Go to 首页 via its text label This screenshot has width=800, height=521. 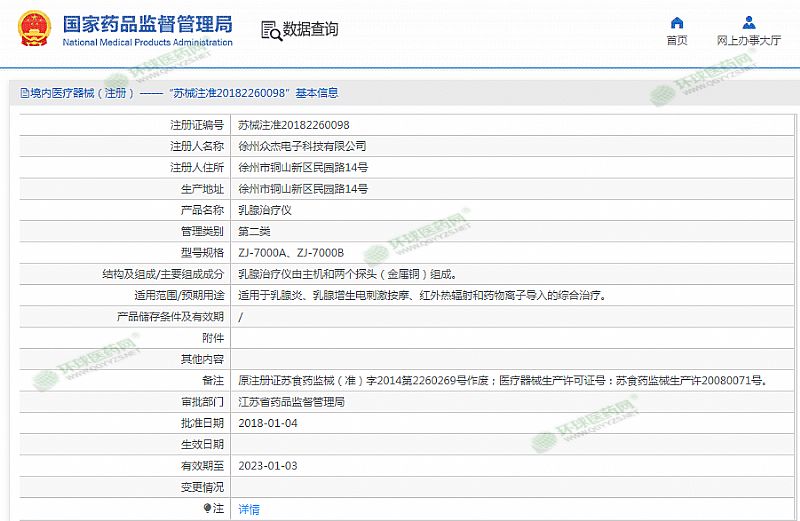pos(677,41)
